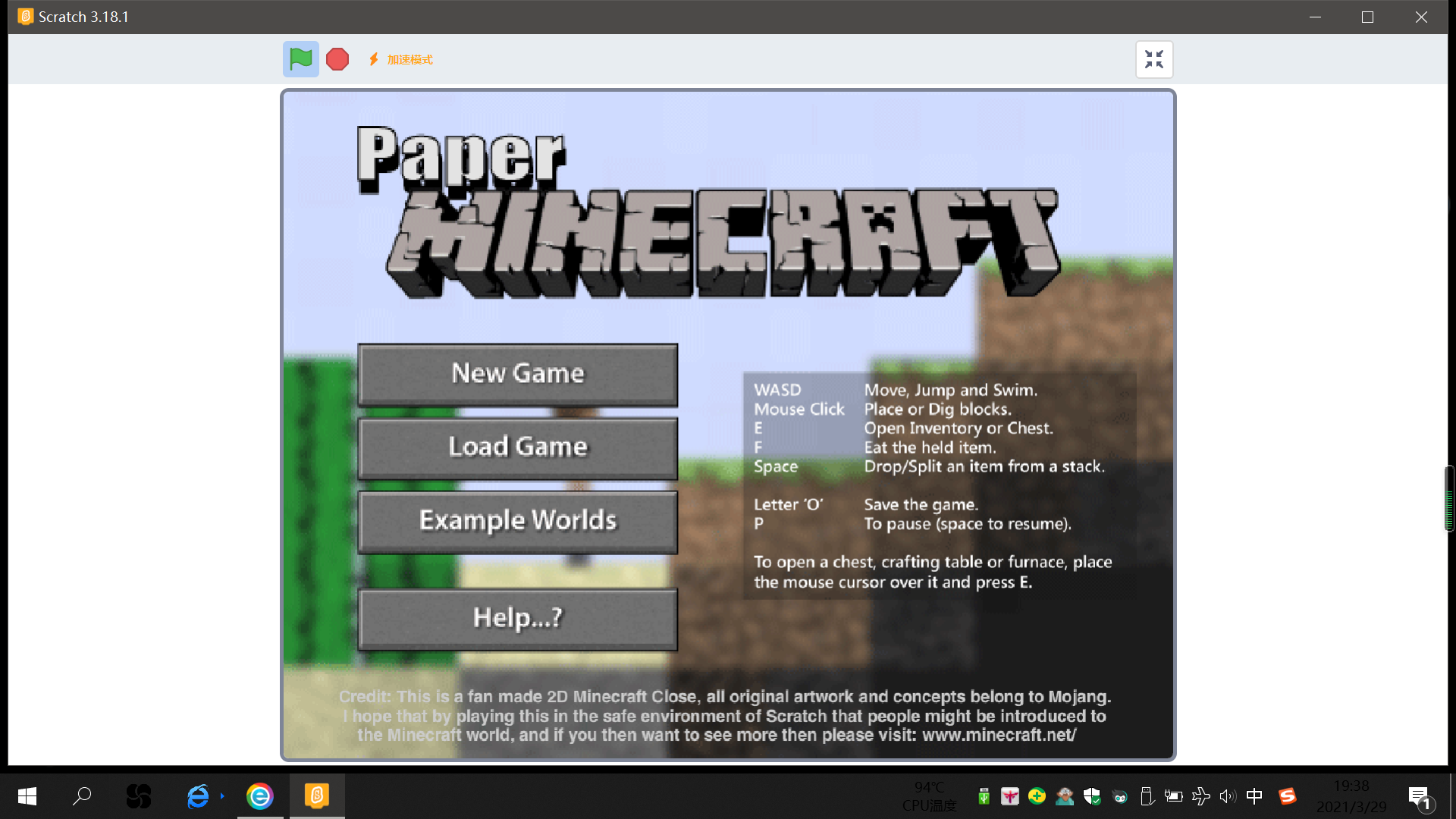The image size is (1456, 819).
Task: Open the volume speaker control
Action: 1228,796
